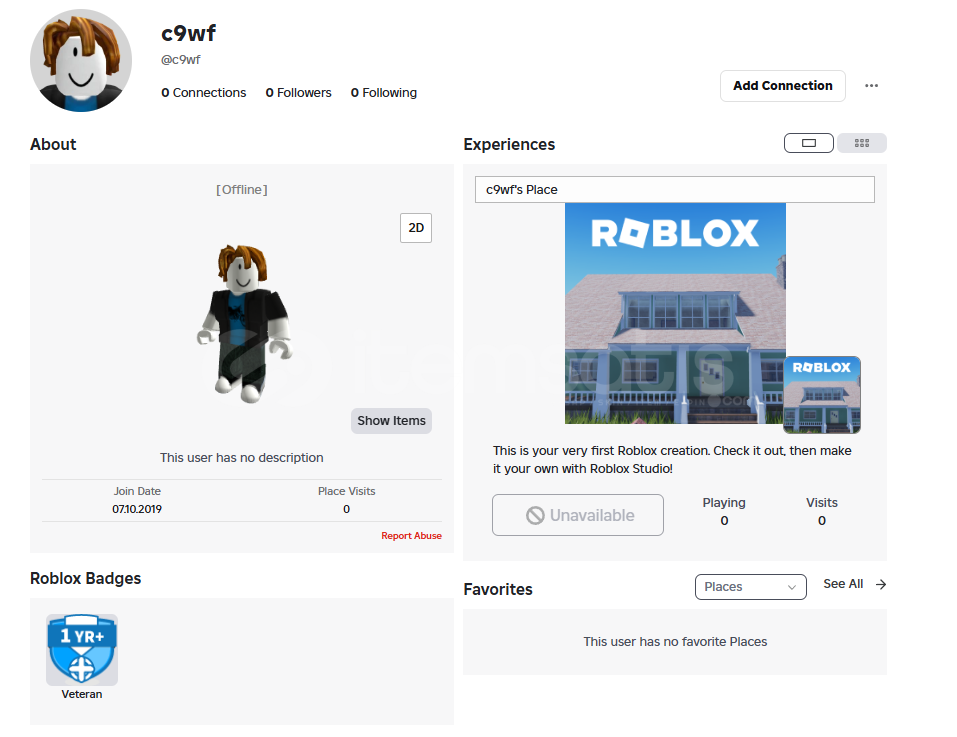Image resolution: width=957 pixels, height=737 pixels.
Task: Toggle the avatar to 2D view
Action: [416, 228]
